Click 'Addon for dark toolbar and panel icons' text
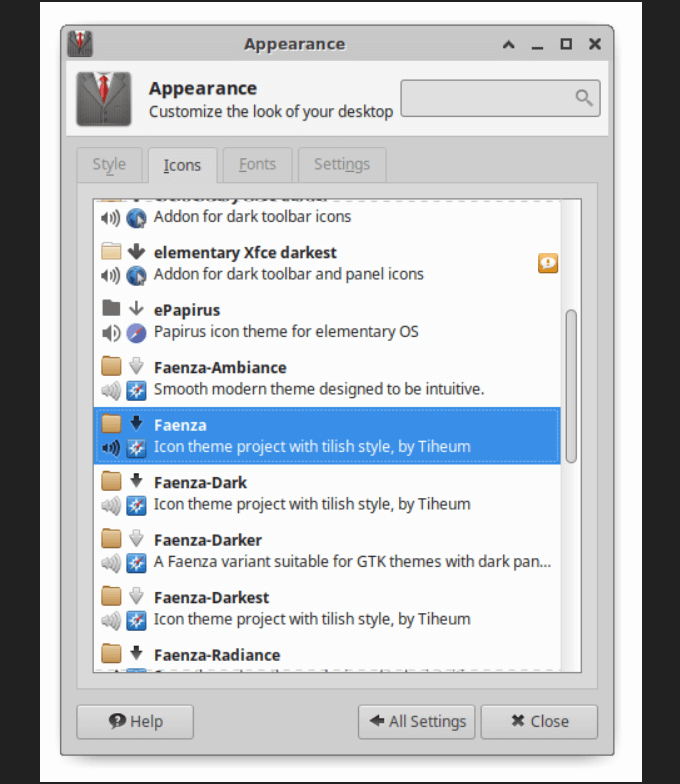Screen dimensions: 680x784 tap(288, 274)
